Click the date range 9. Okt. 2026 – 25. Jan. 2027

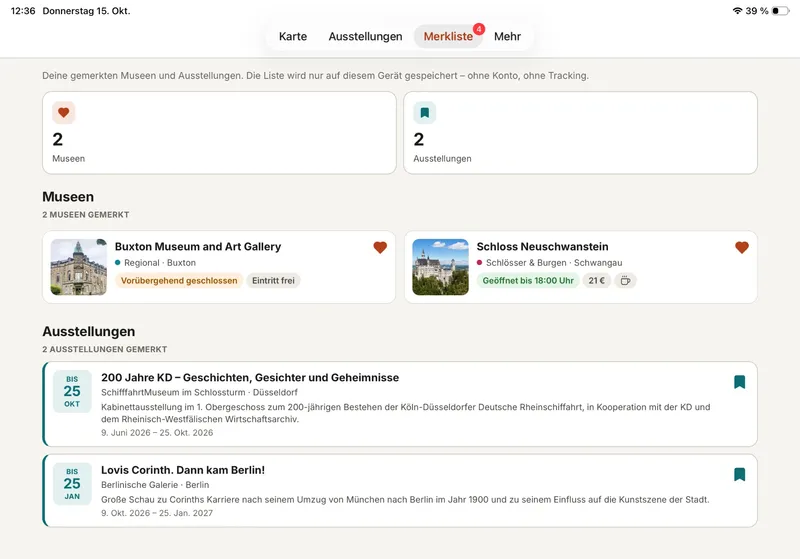point(157,513)
